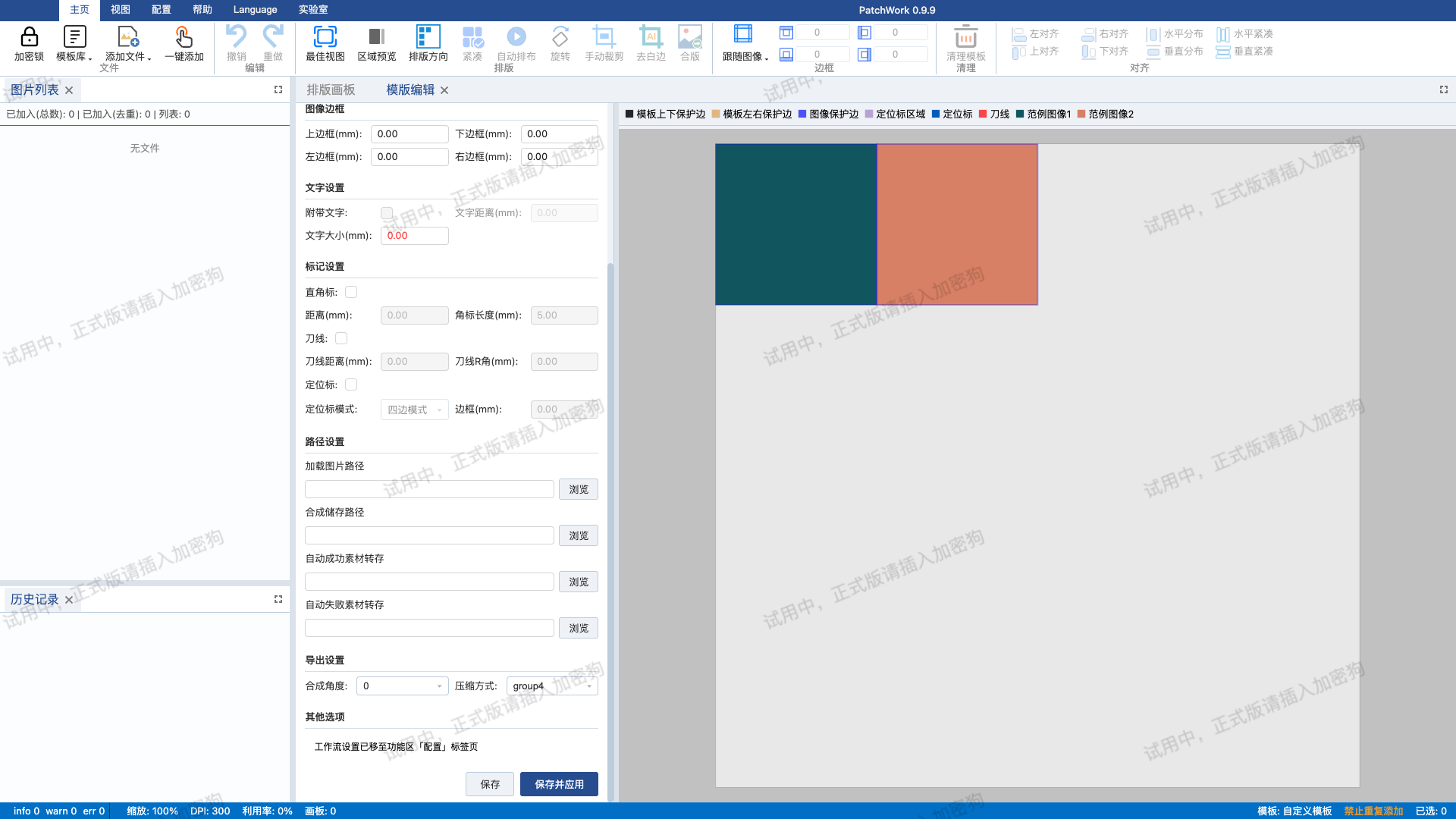1456x819 pixels.
Task: Click the 添加文件 icon
Action: click(x=127, y=36)
